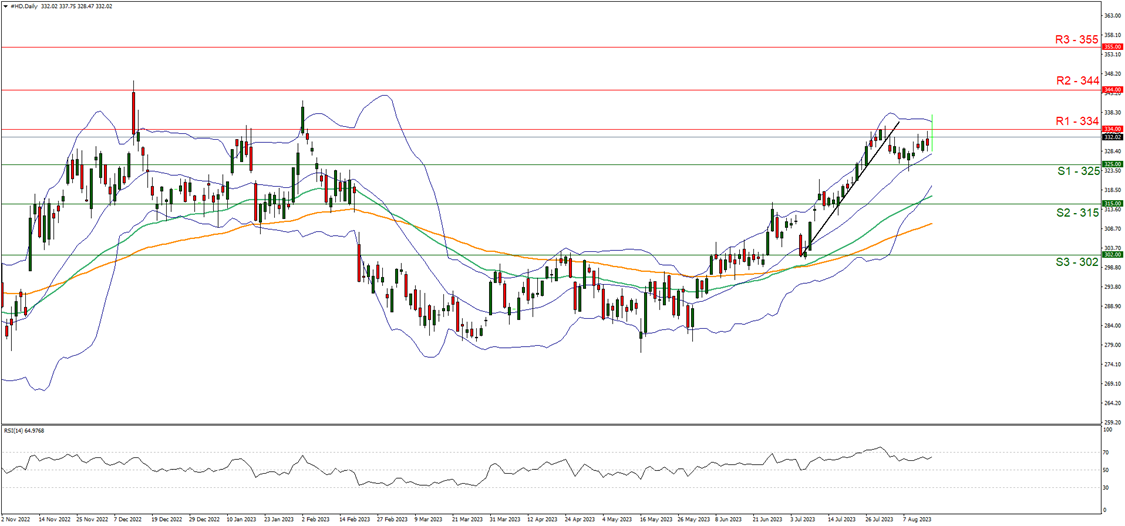Image resolution: width=1125 pixels, height=526 pixels.
Task: Select the black diagonal trendline in July
Action: pos(850,187)
